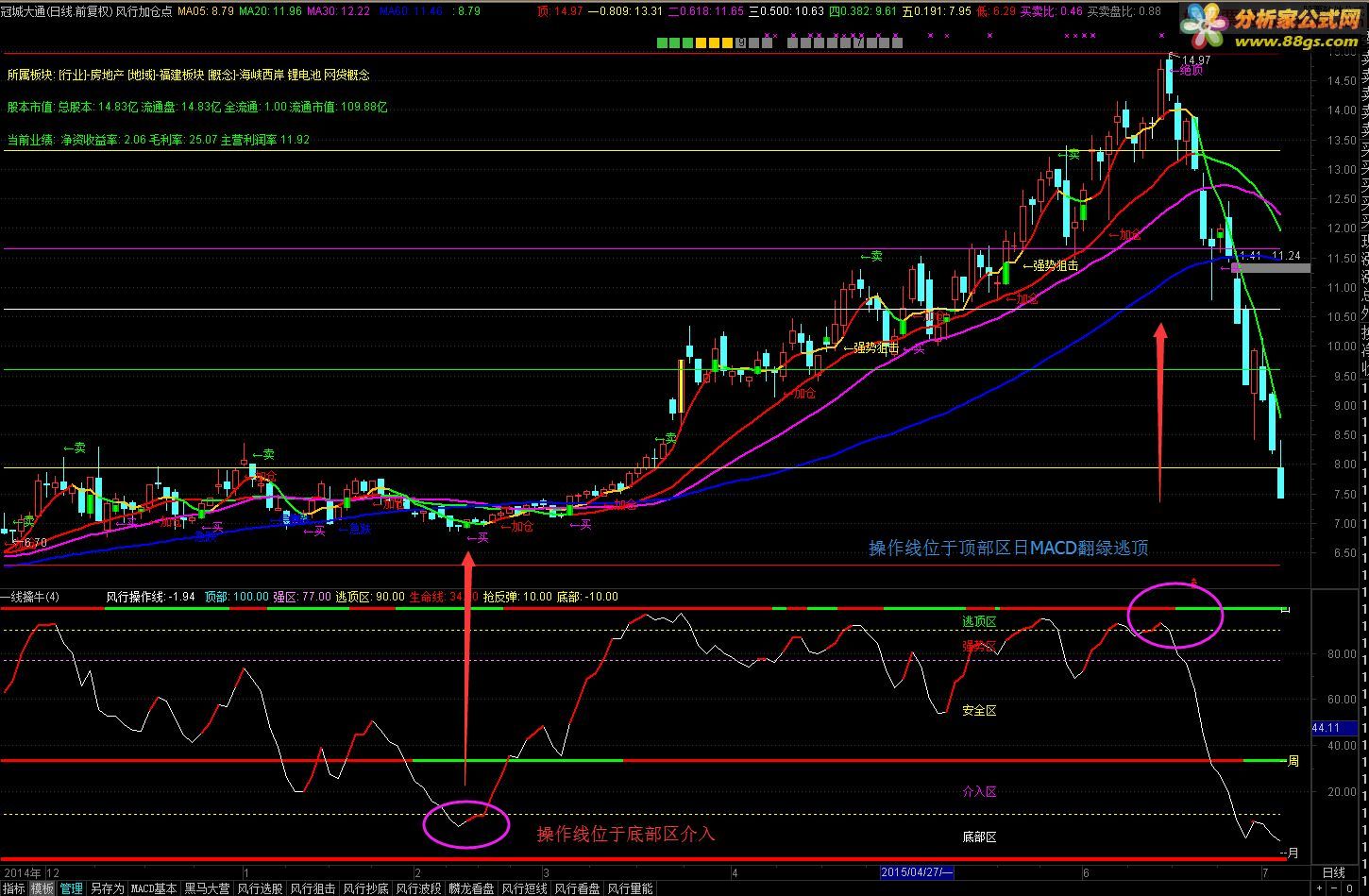Click the 14.97 high price label
The width and height of the screenshot is (1369, 896).
[x=1196, y=59]
